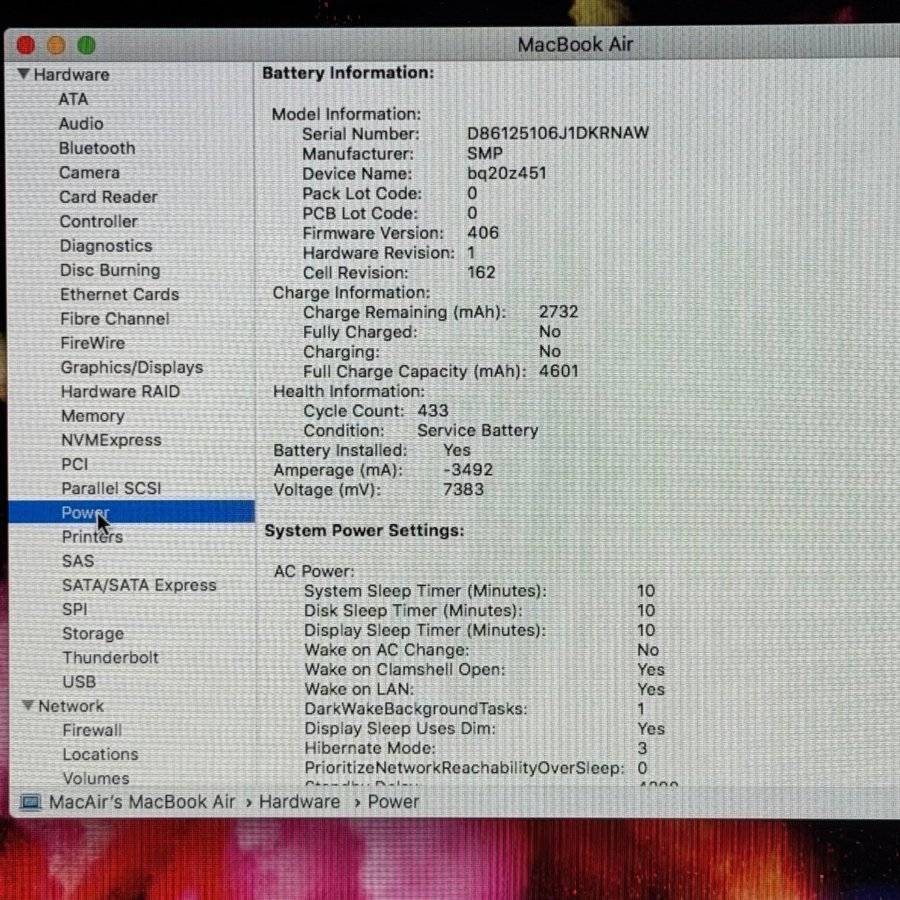Show Memory information

pos(92,416)
